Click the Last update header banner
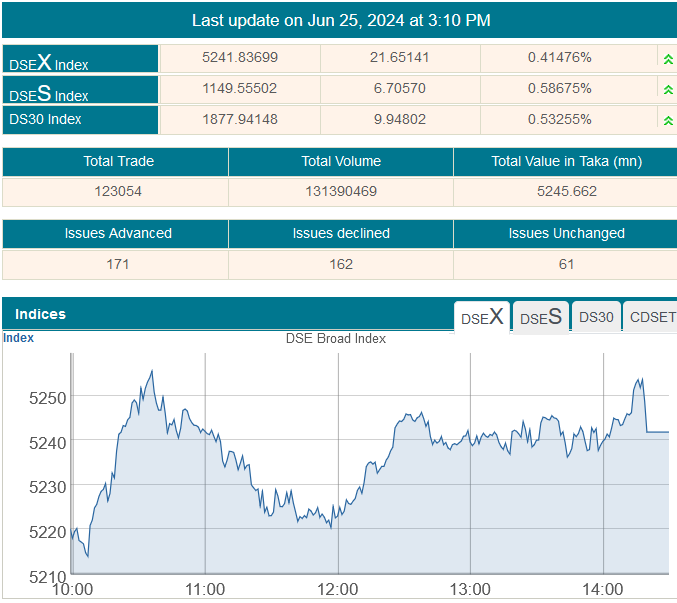677x603 pixels. [340, 20]
